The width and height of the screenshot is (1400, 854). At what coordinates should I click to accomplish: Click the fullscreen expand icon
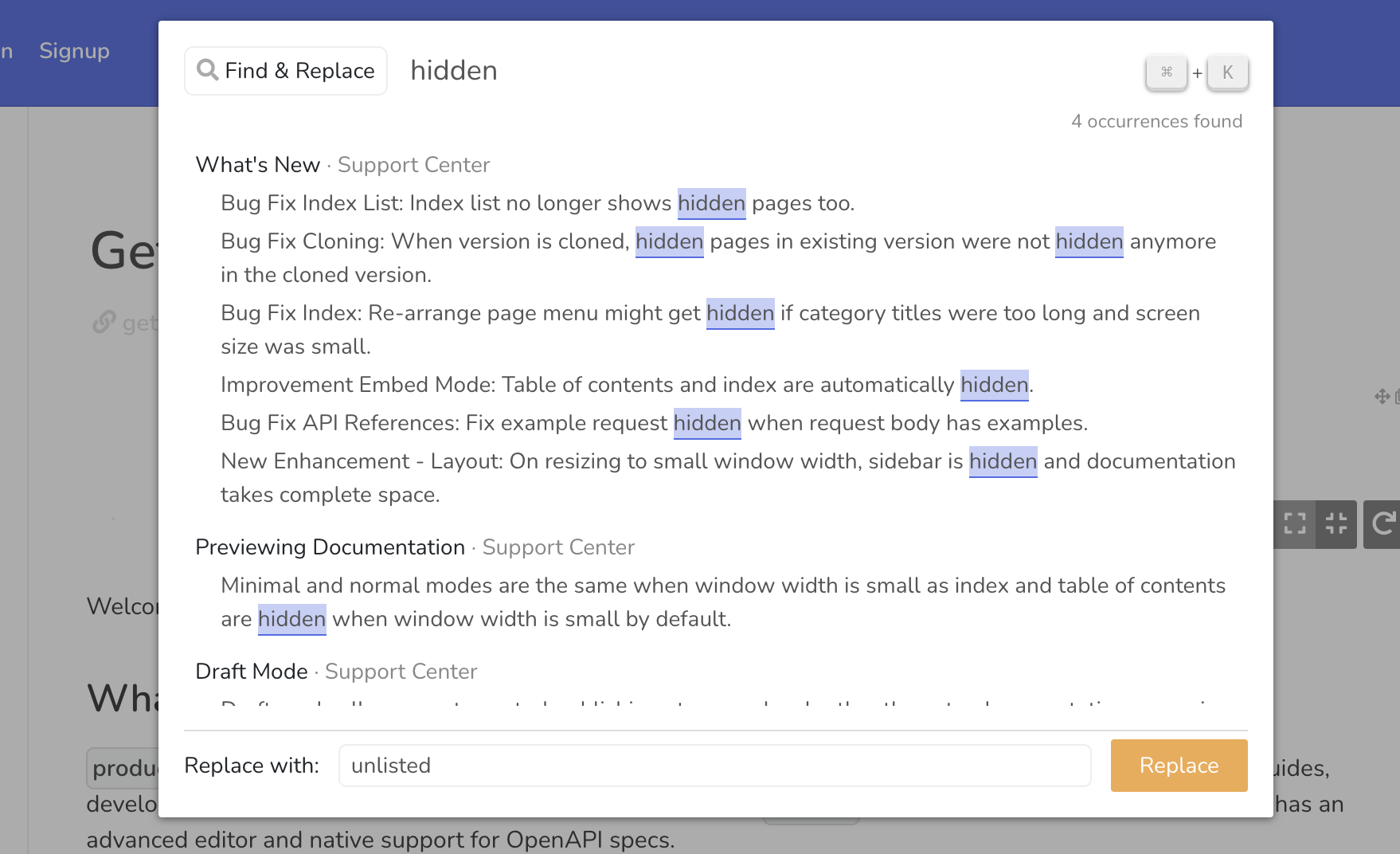coord(1295,523)
